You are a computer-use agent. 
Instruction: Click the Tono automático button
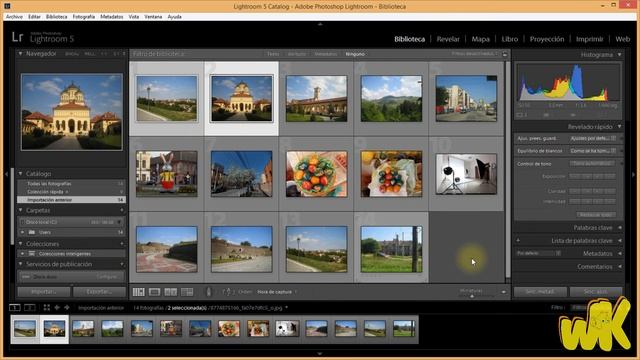[x=592, y=163]
